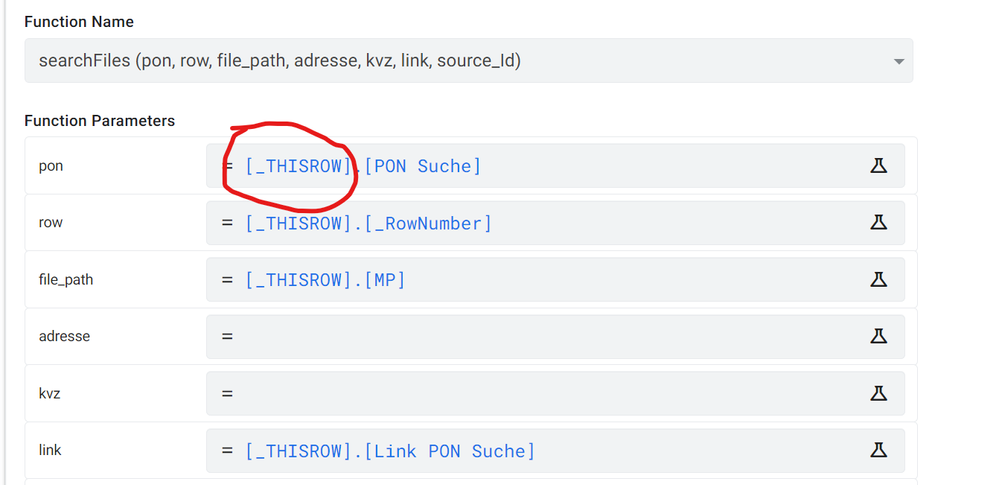Click the link parameter label
999x485 pixels.
(50, 450)
